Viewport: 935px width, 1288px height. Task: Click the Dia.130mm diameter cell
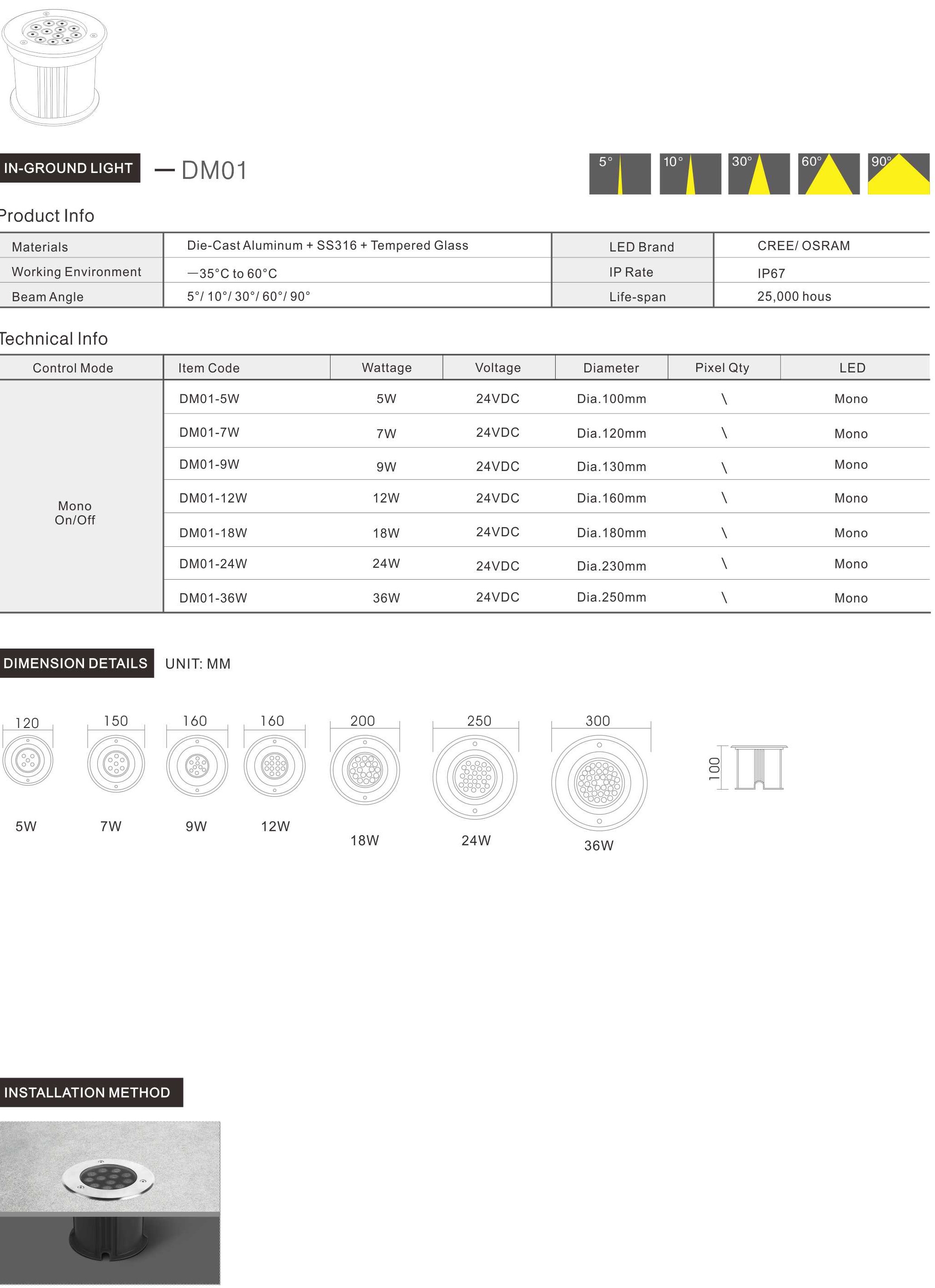coord(612,466)
